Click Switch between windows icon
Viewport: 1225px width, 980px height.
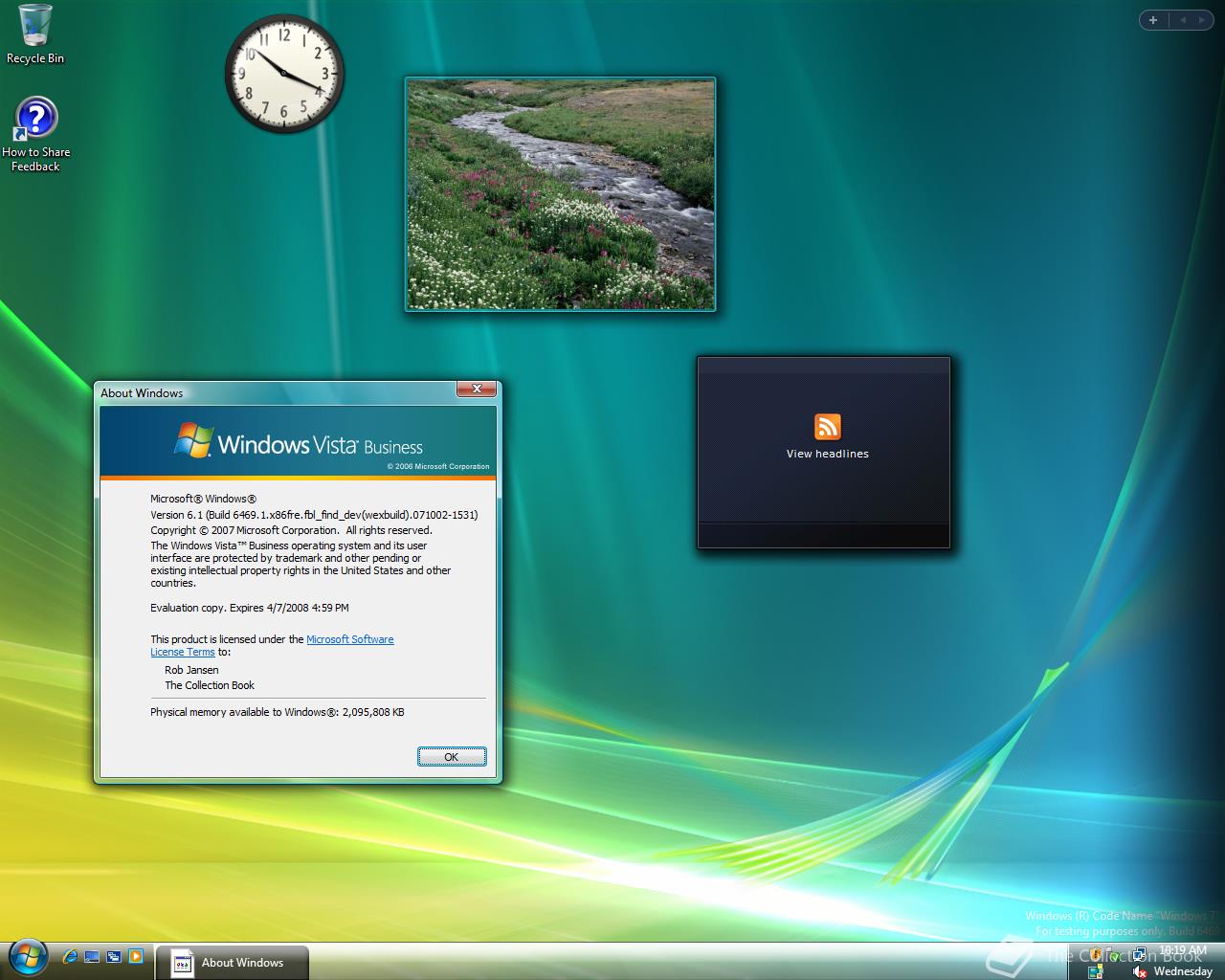point(114,955)
